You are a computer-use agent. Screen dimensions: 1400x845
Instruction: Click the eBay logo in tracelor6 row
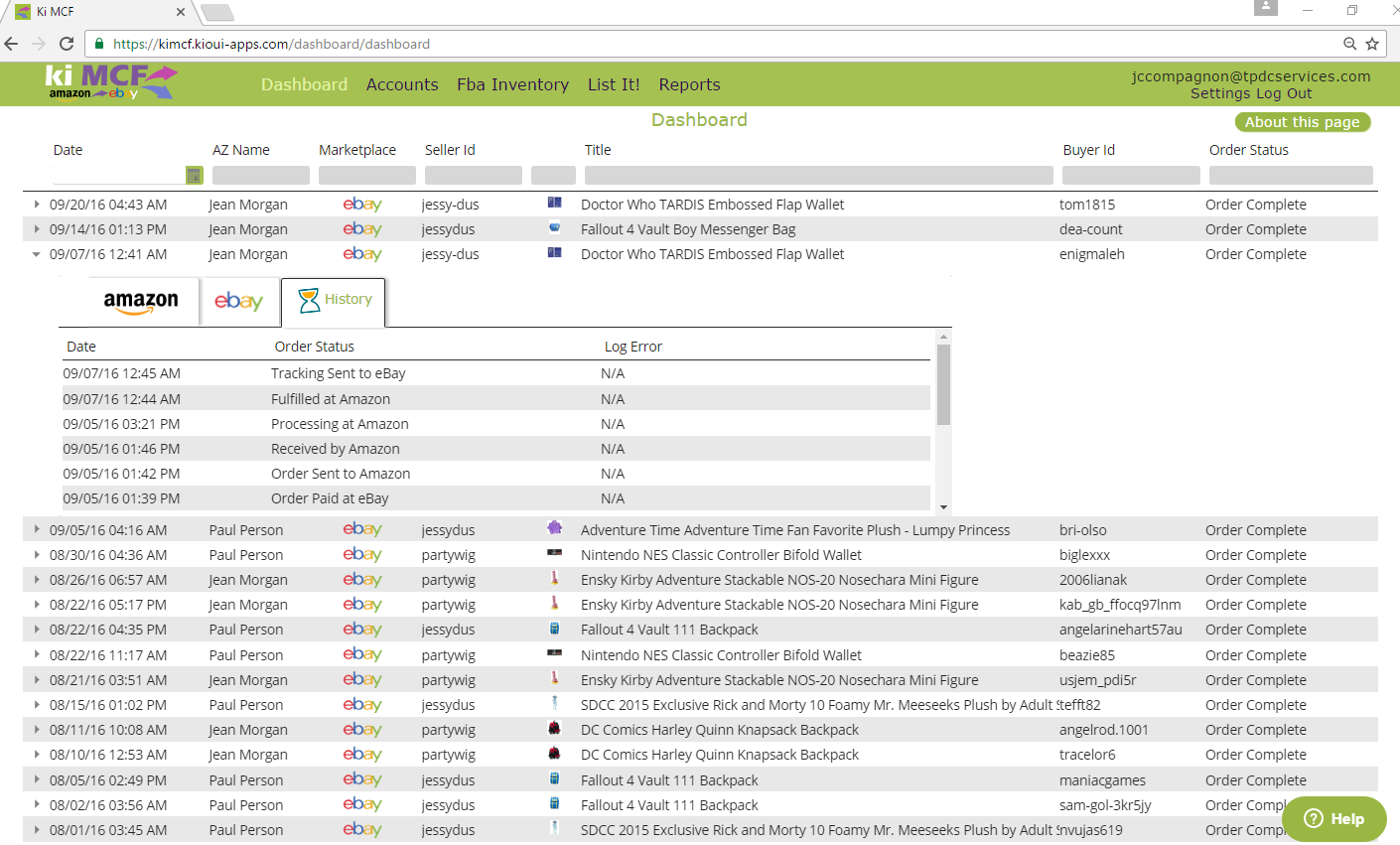pyautogui.click(x=362, y=755)
